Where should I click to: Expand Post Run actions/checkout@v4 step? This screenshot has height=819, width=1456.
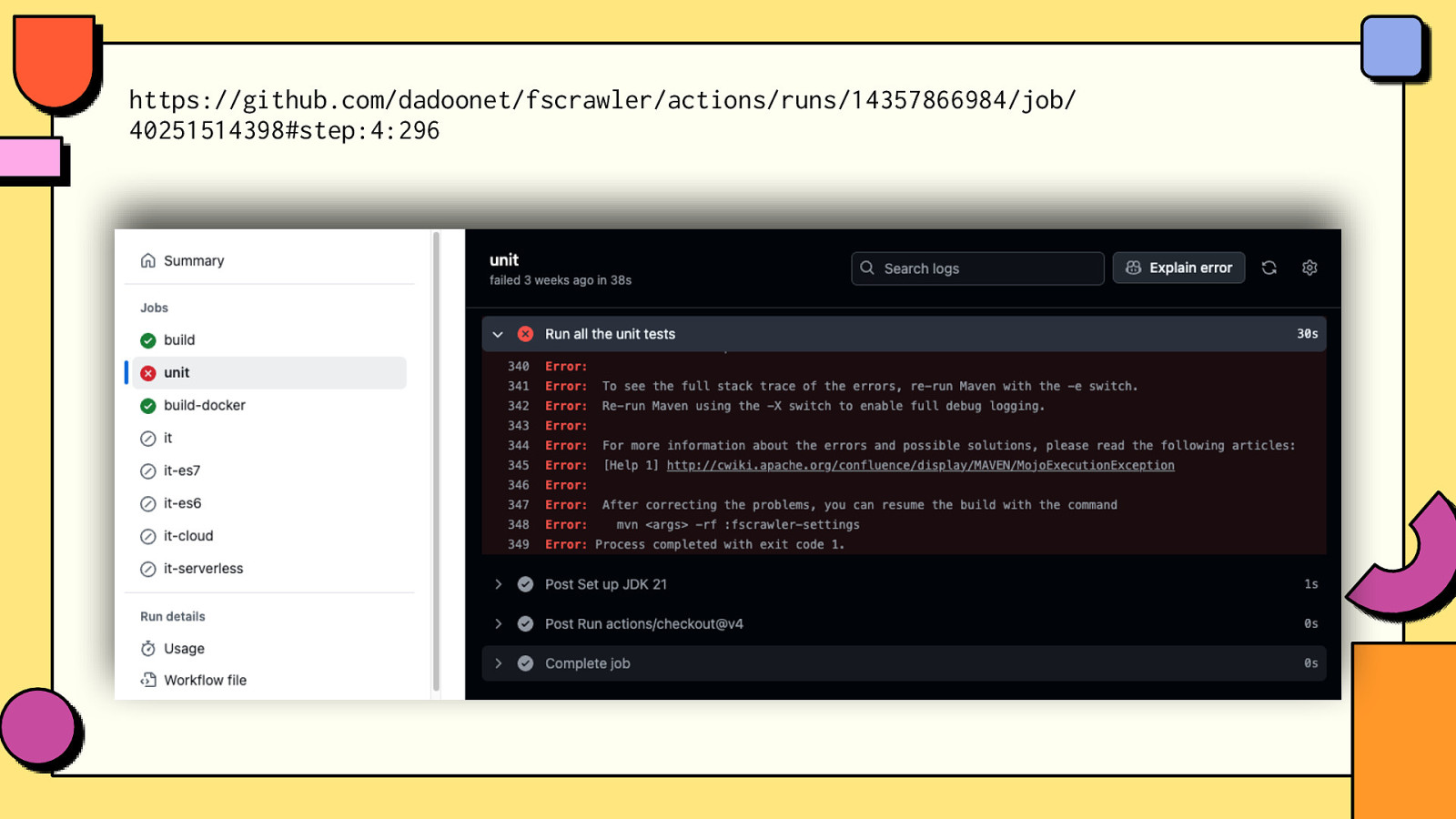point(498,624)
